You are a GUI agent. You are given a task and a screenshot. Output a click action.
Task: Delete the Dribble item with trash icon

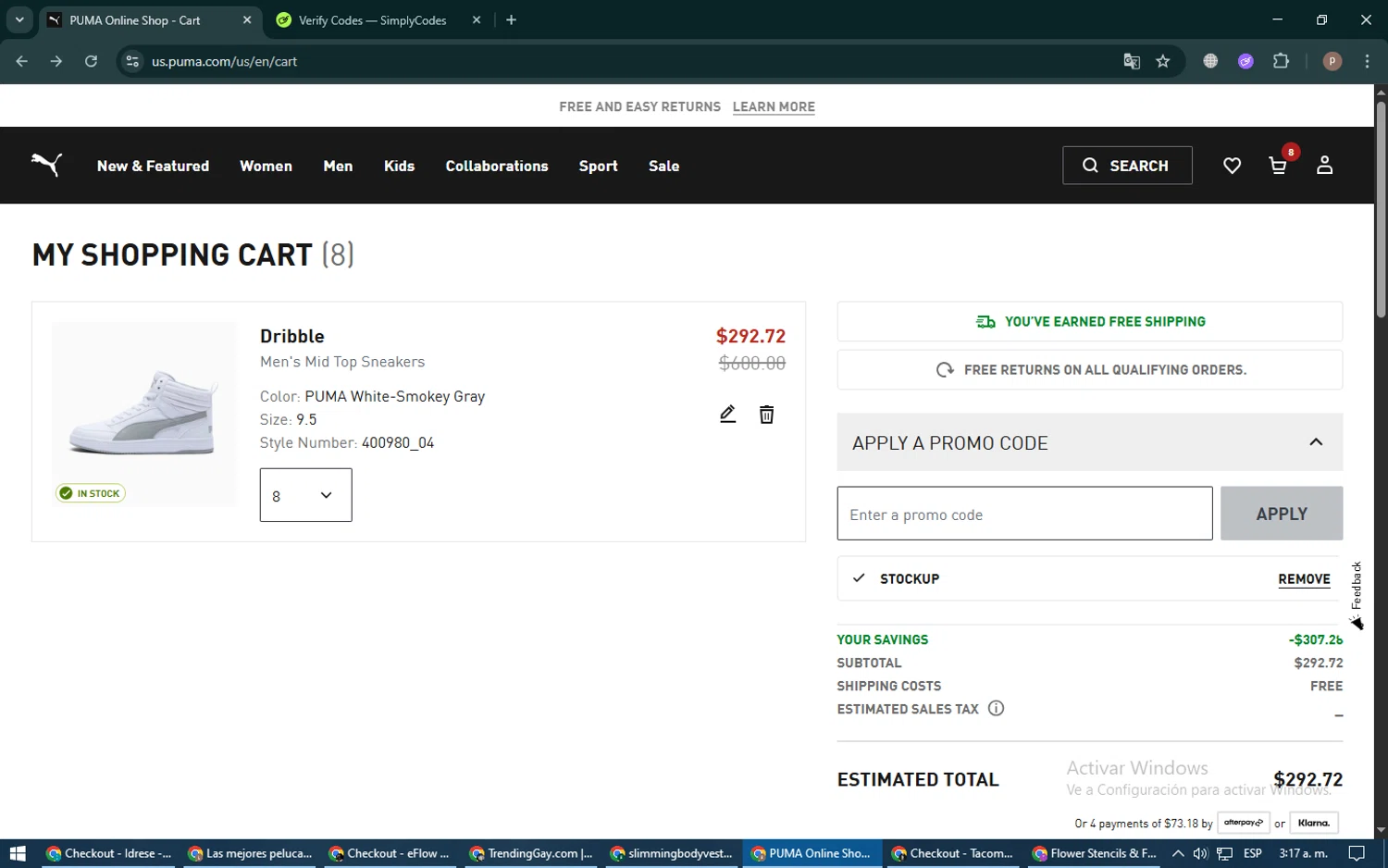pos(766,414)
